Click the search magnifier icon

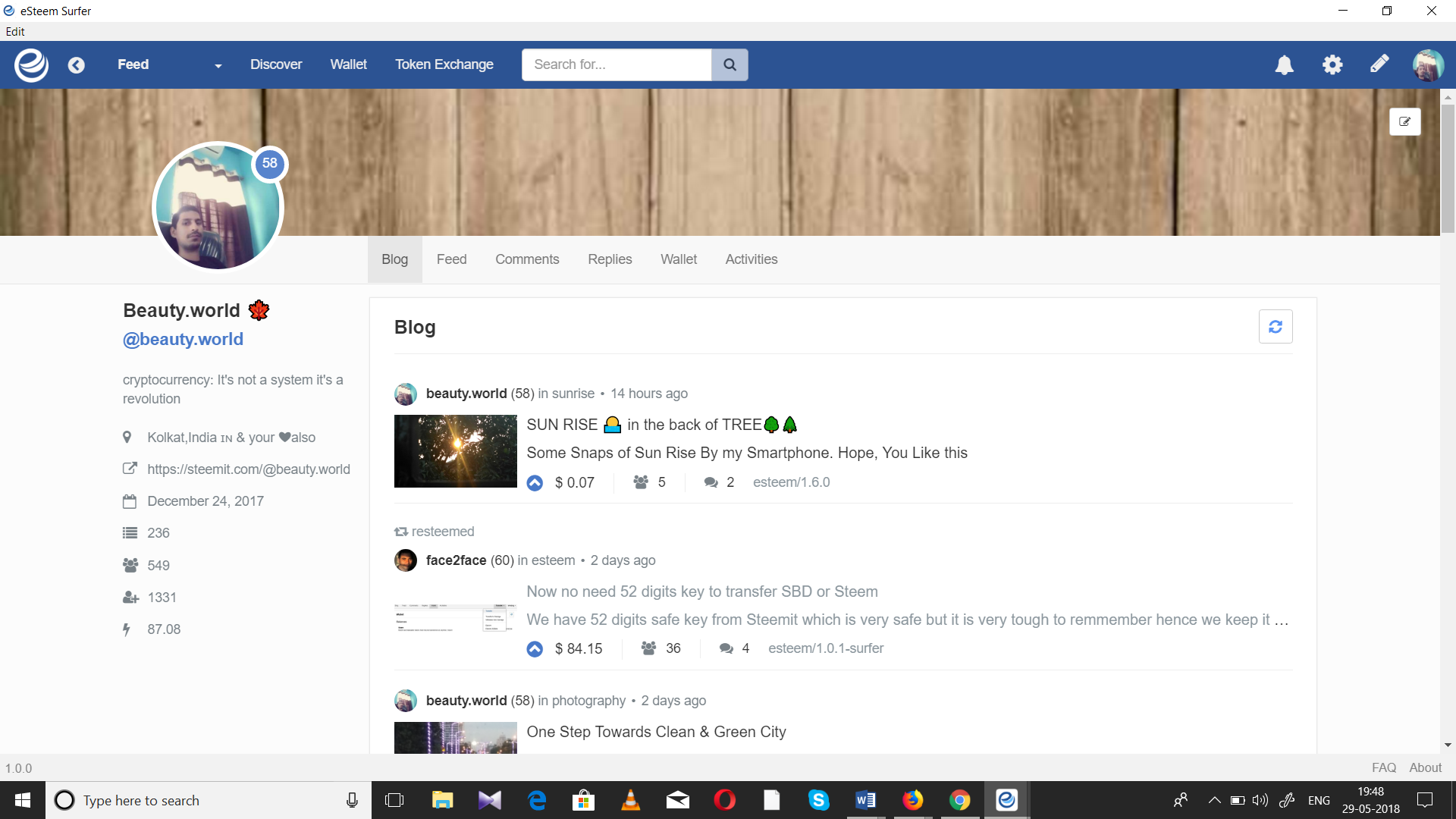[x=730, y=64]
